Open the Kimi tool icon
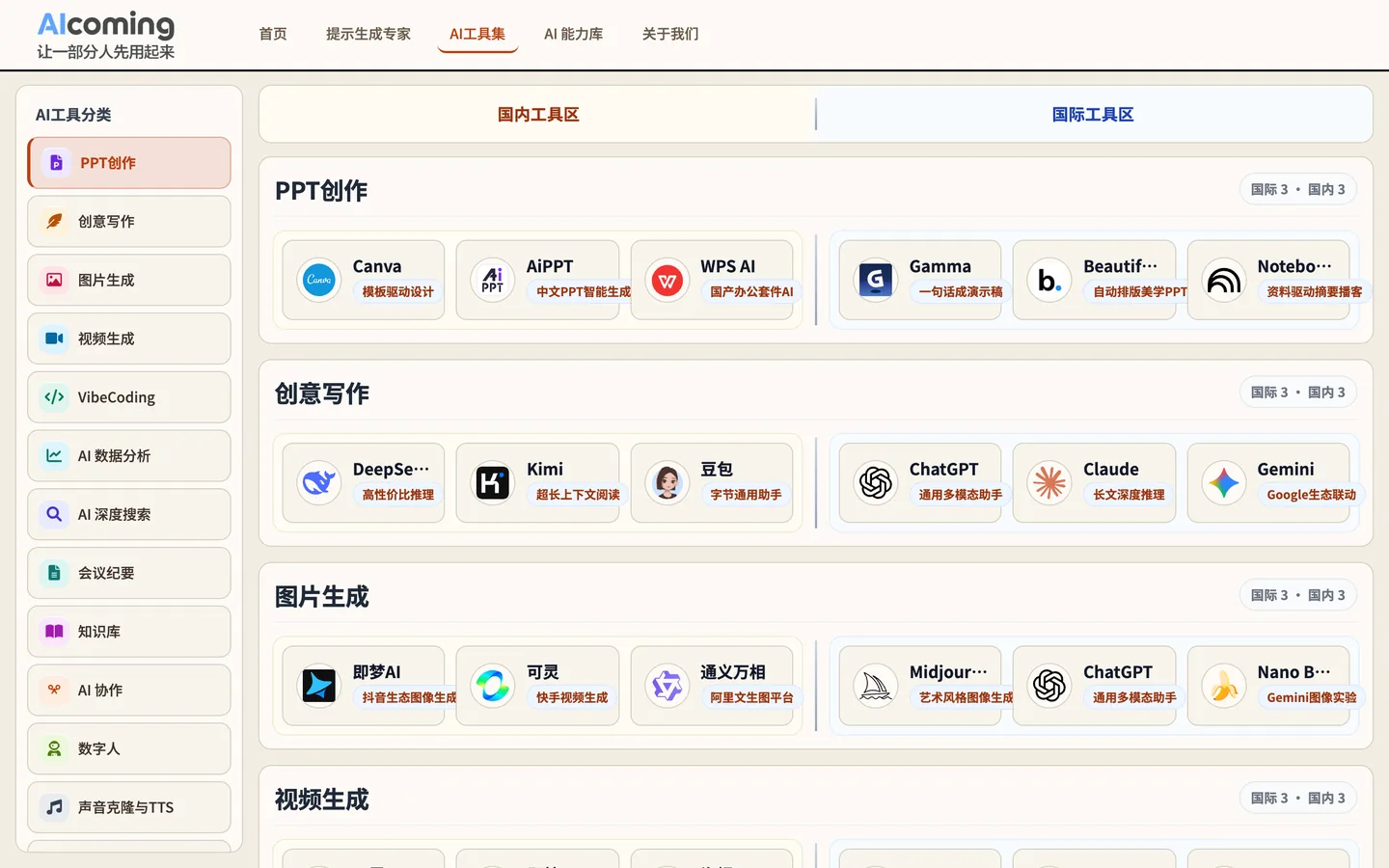The height and width of the screenshot is (868, 1389). click(493, 482)
